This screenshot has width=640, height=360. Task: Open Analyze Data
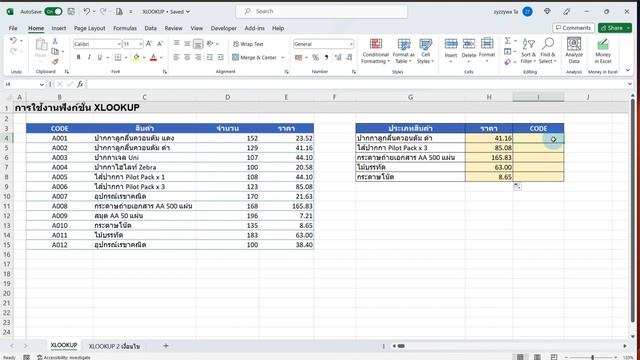click(574, 51)
